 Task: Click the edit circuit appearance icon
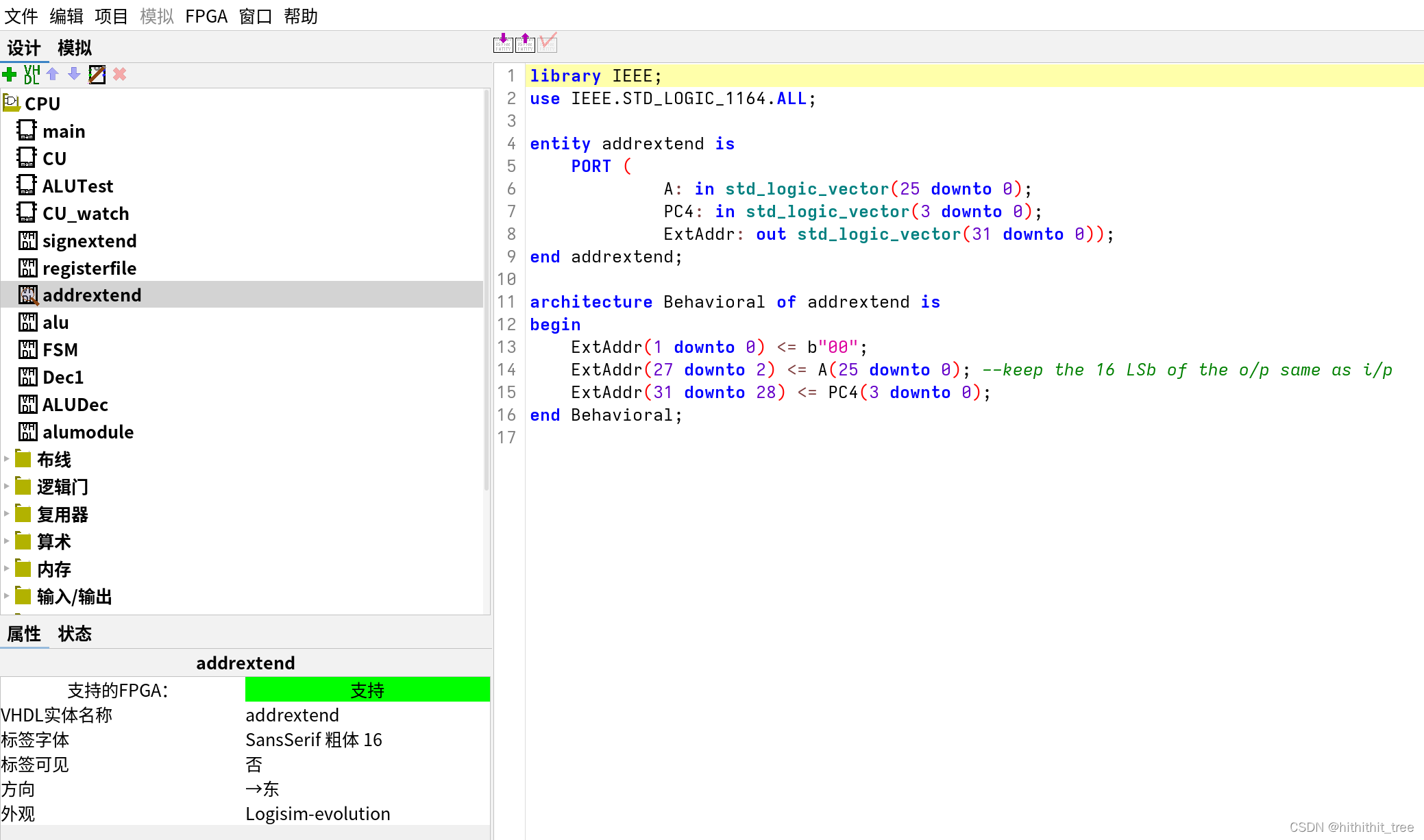97,74
